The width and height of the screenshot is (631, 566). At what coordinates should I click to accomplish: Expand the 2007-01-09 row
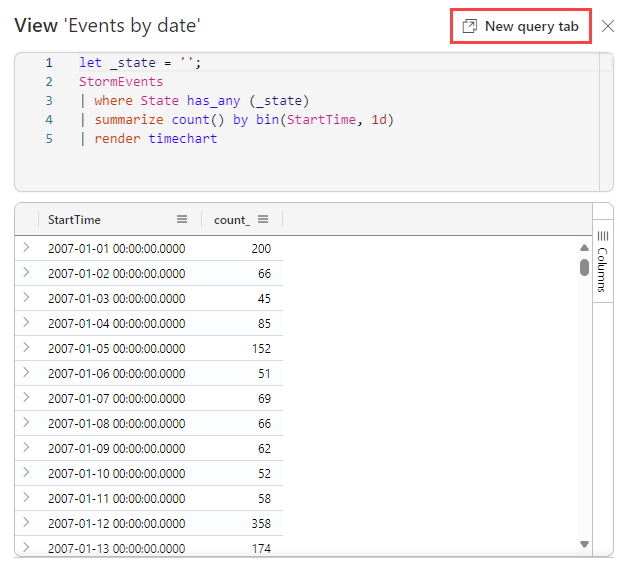click(x=27, y=447)
